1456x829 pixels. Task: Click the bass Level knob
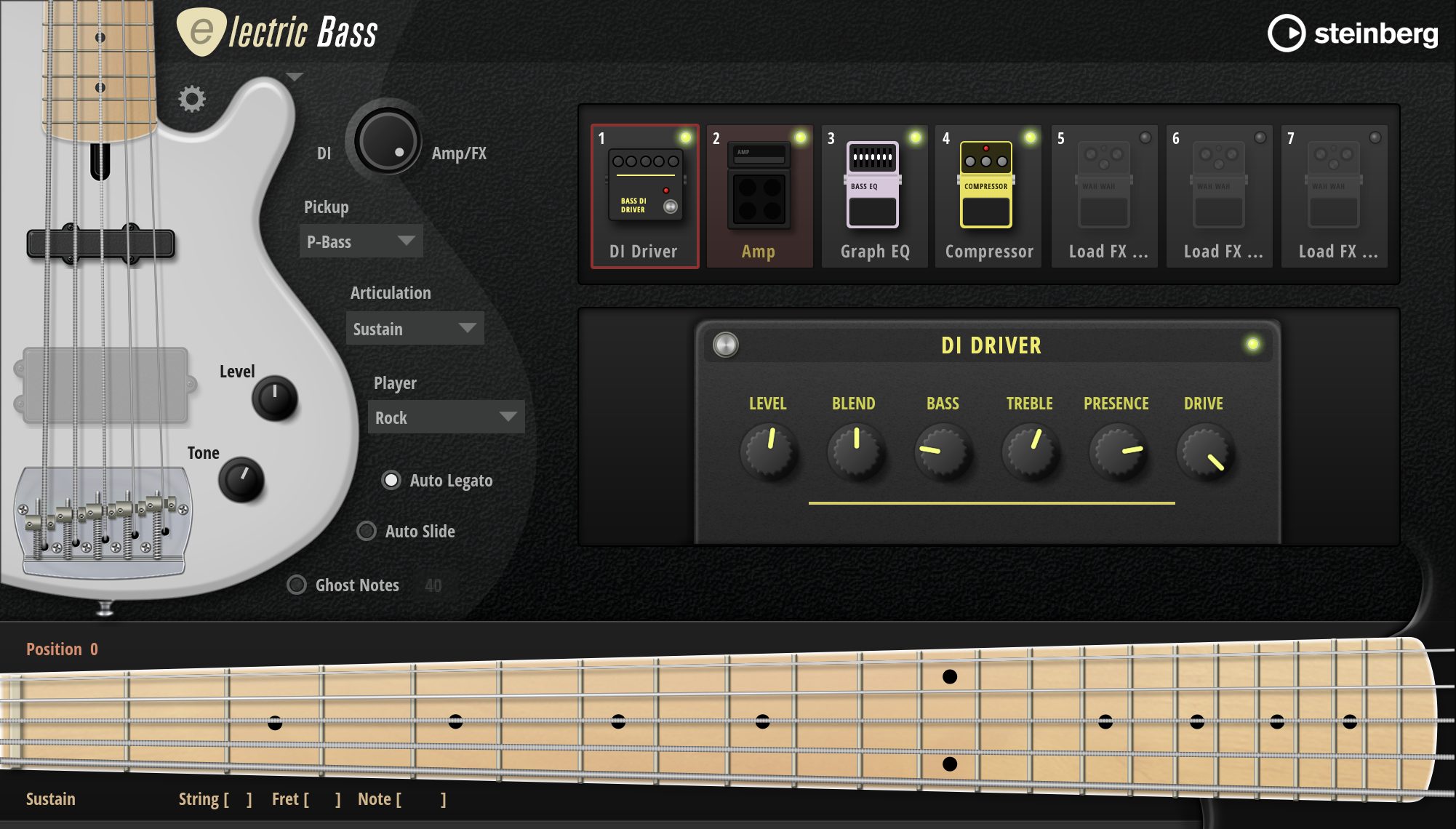(x=275, y=399)
